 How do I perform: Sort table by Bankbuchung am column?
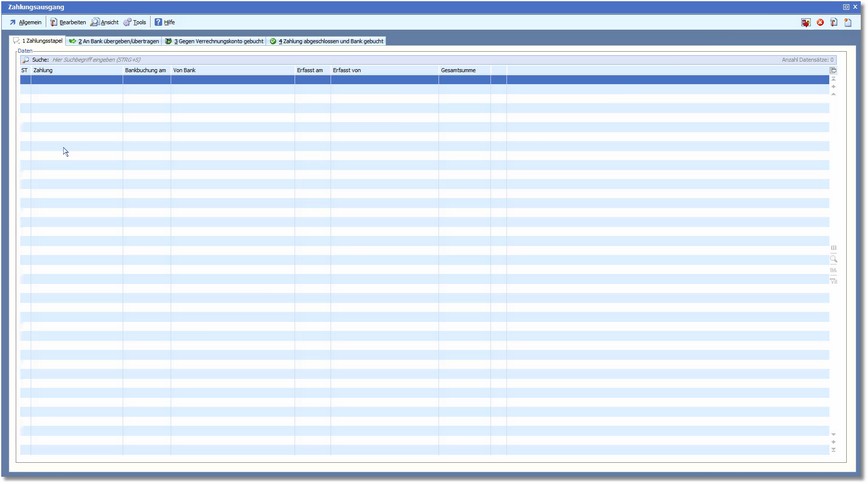(146, 71)
